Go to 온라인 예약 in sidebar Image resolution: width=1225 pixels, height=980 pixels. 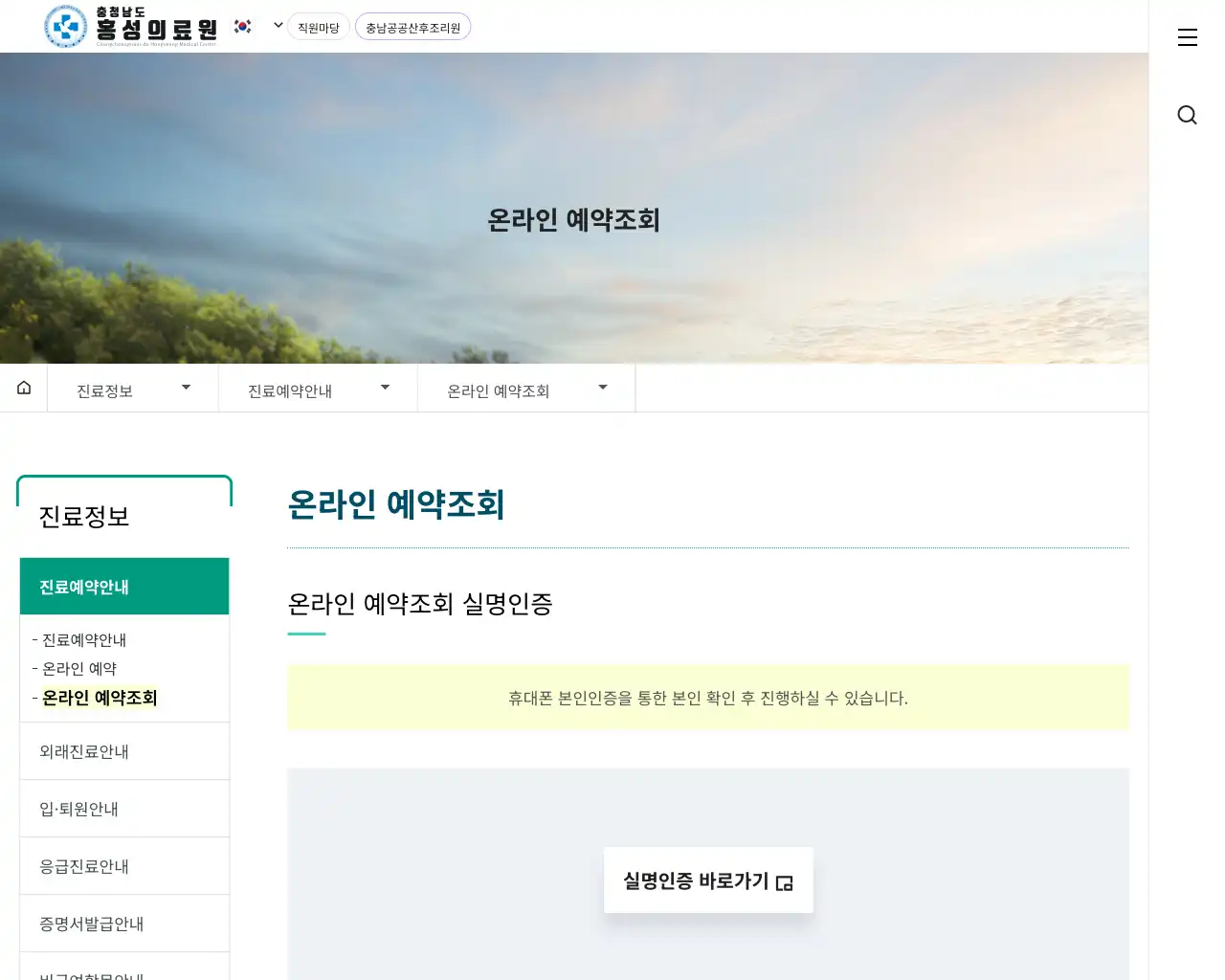tap(79, 669)
